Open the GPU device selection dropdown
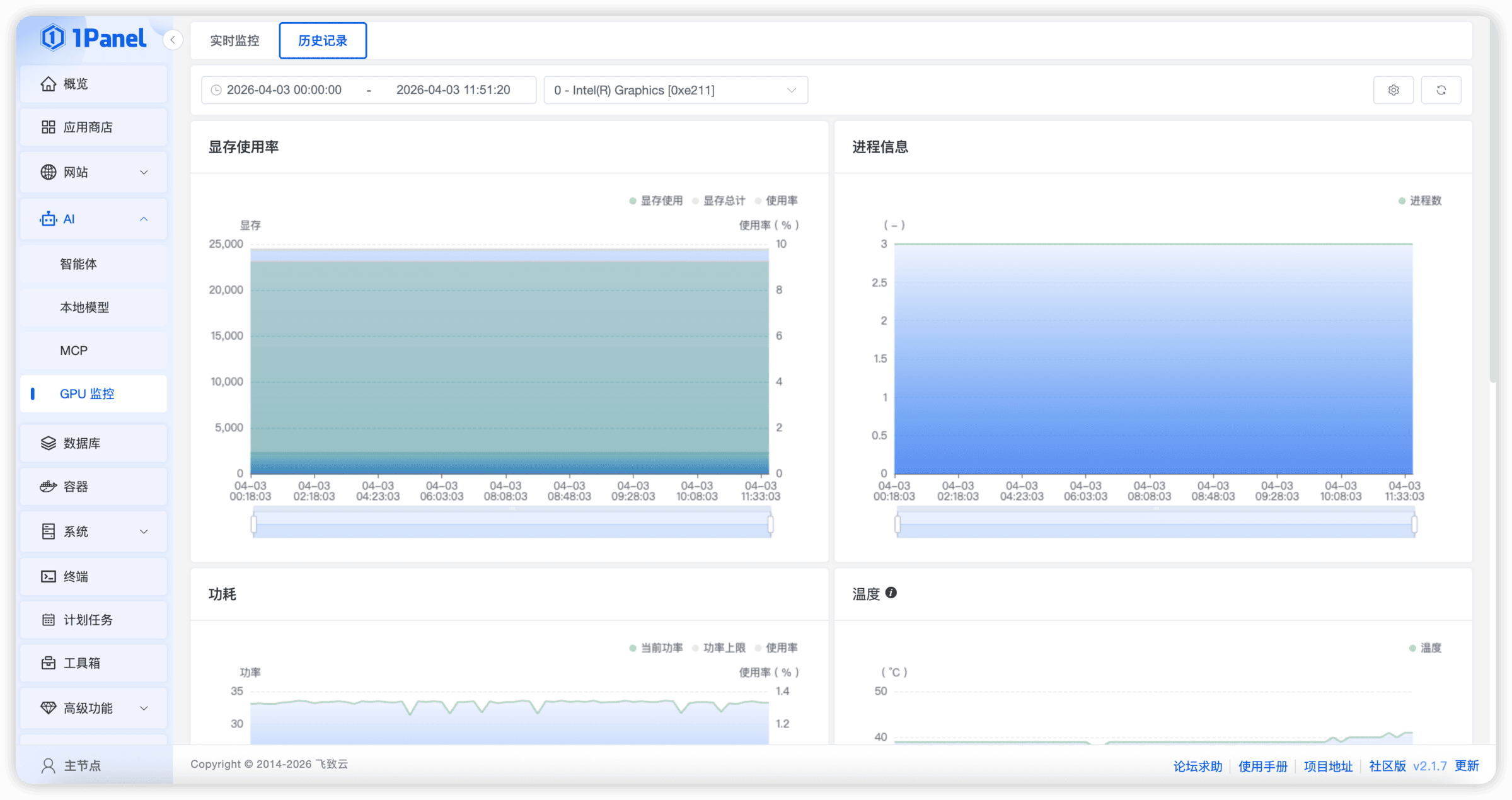 675,90
